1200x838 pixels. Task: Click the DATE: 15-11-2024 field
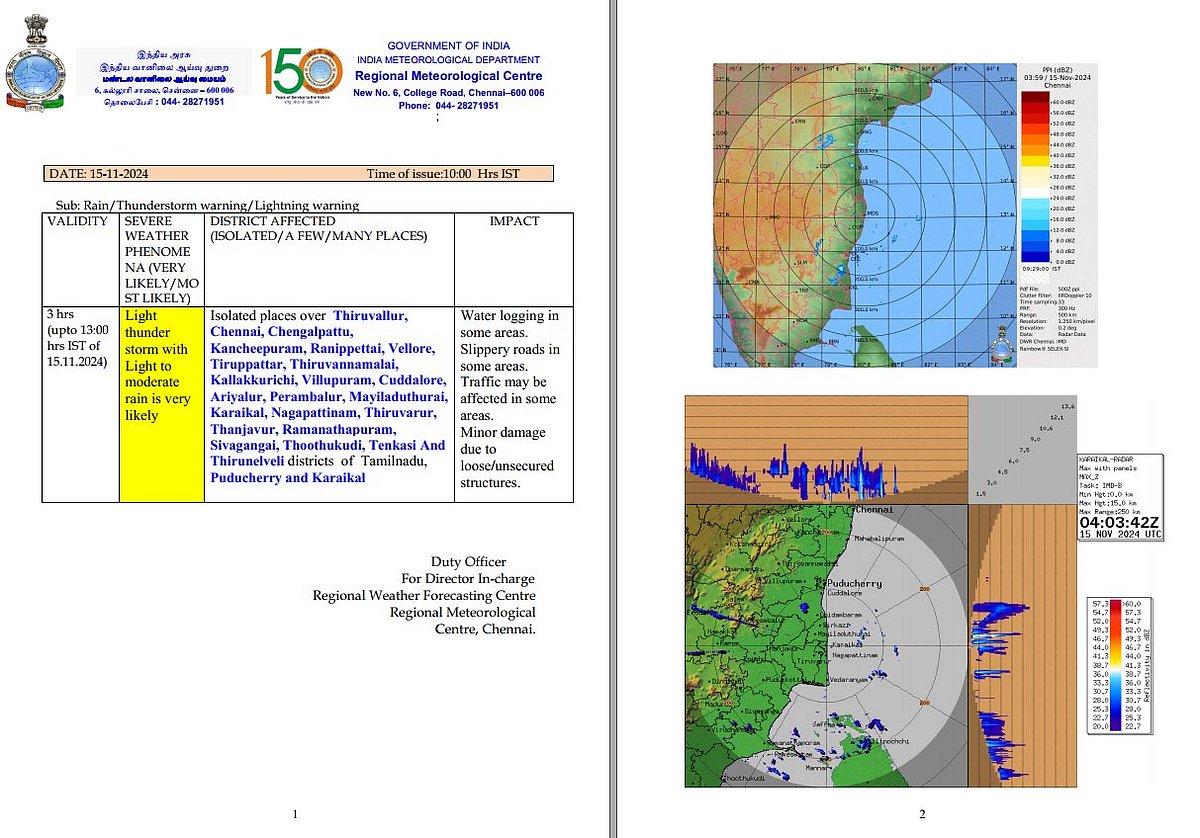[99, 173]
